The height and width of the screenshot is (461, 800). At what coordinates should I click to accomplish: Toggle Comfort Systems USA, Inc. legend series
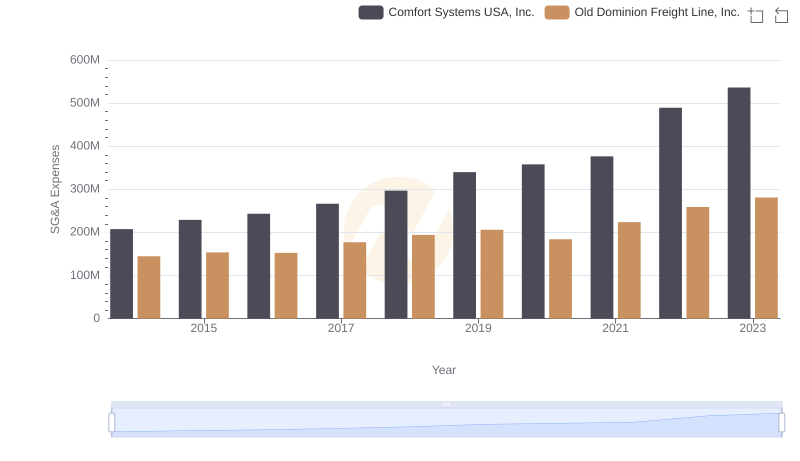point(446,12)
